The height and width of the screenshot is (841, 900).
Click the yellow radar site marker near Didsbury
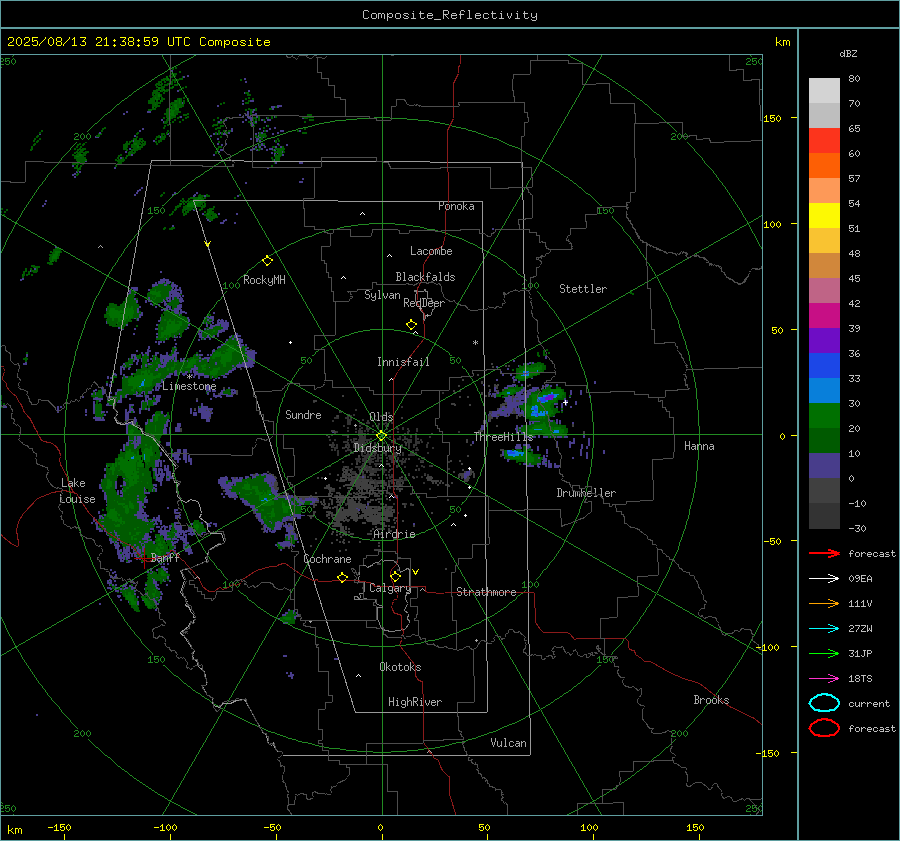pos(381,436)
